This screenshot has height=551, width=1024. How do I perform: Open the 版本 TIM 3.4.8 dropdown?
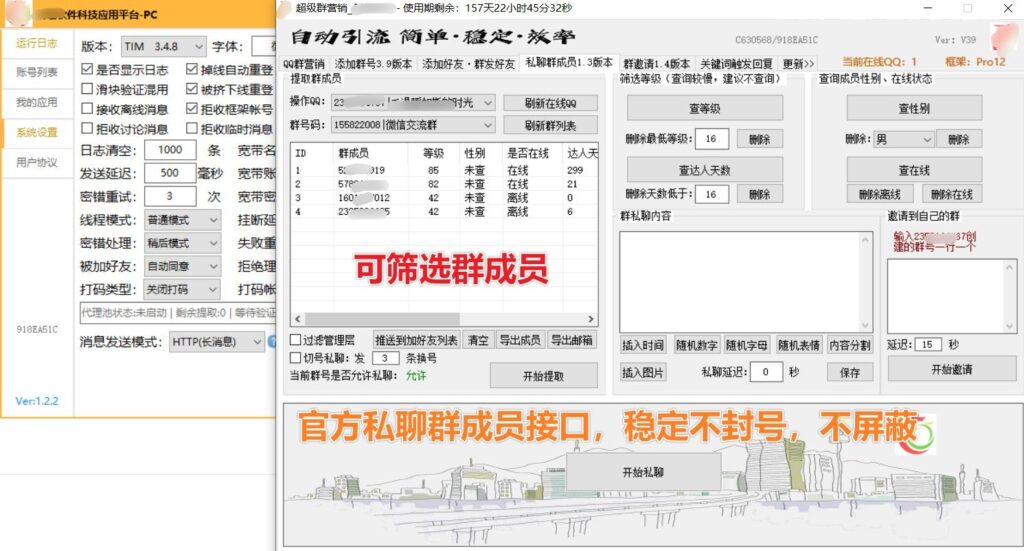pos(163,46)
